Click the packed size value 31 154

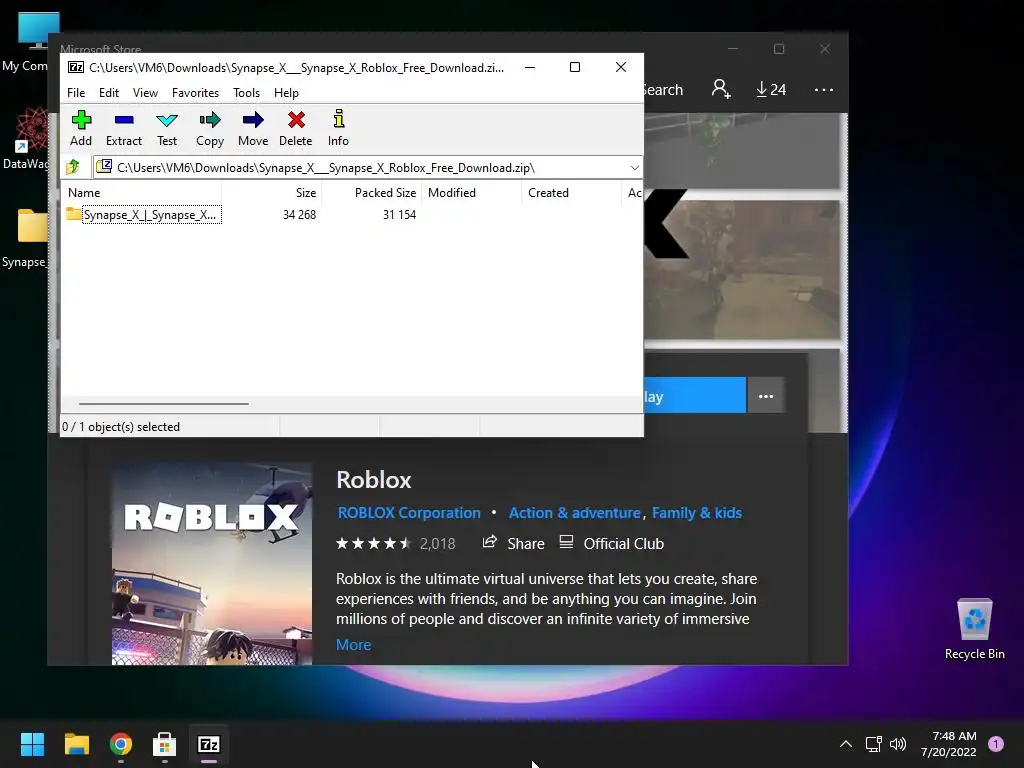click(400, 215)
